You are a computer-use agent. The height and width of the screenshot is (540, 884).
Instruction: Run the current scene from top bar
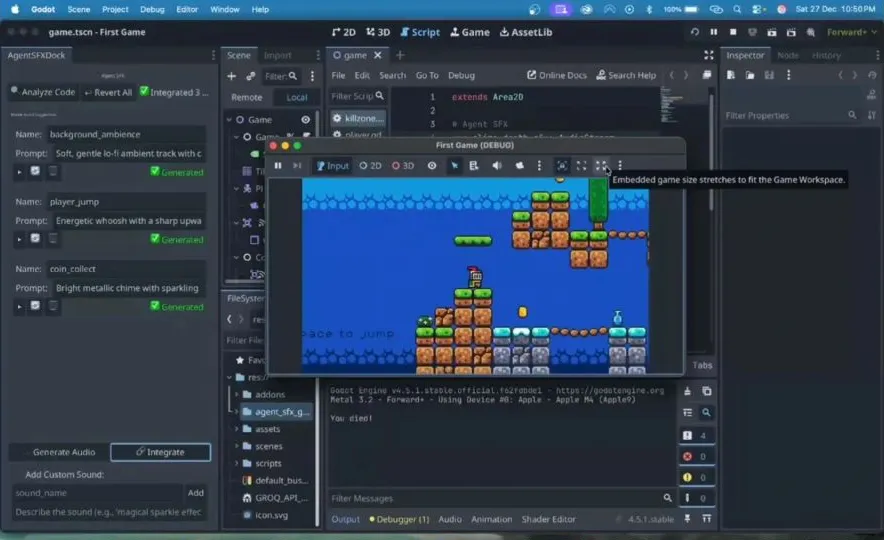772,32
